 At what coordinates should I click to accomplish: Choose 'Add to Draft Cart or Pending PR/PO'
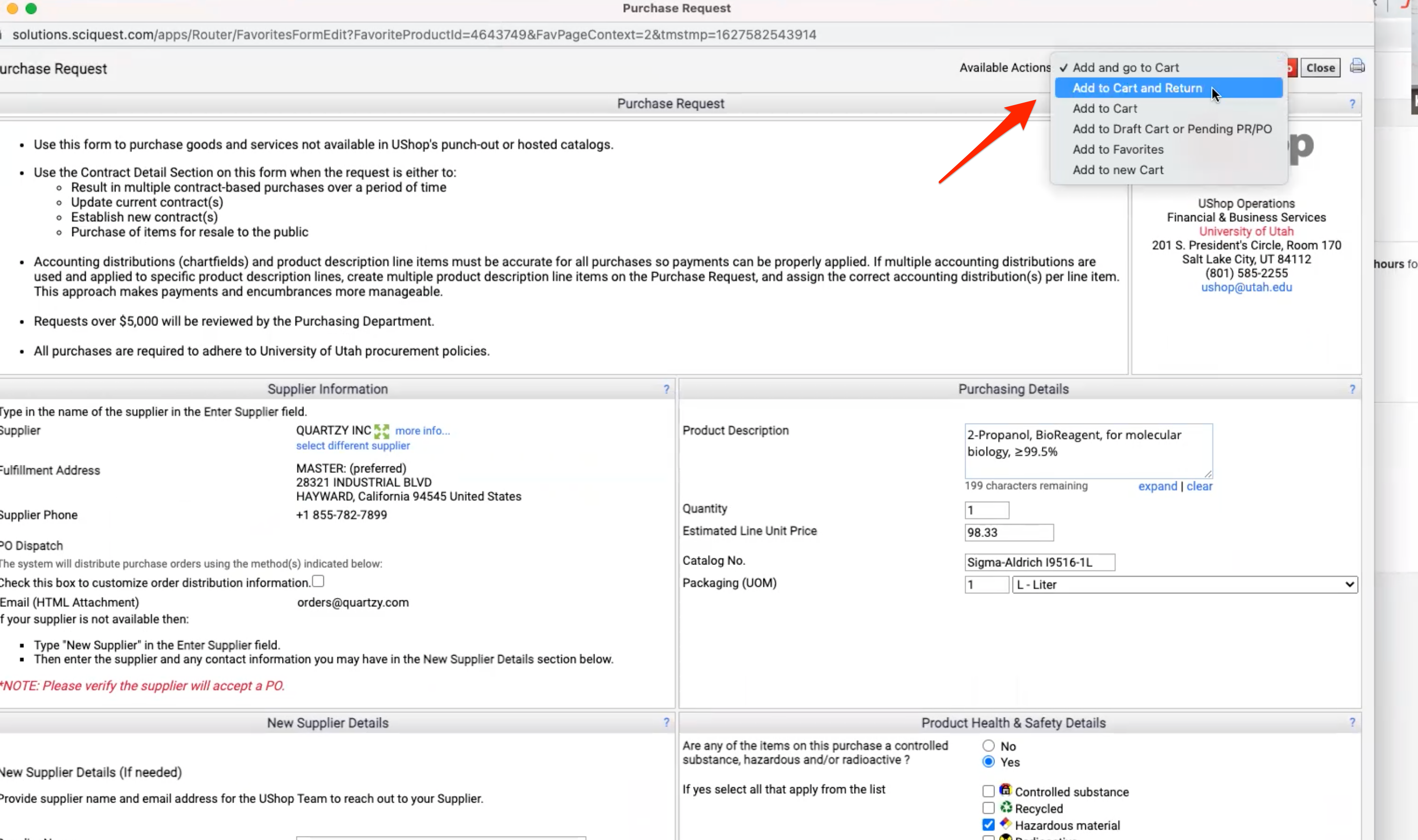(x=1168, y=129)
